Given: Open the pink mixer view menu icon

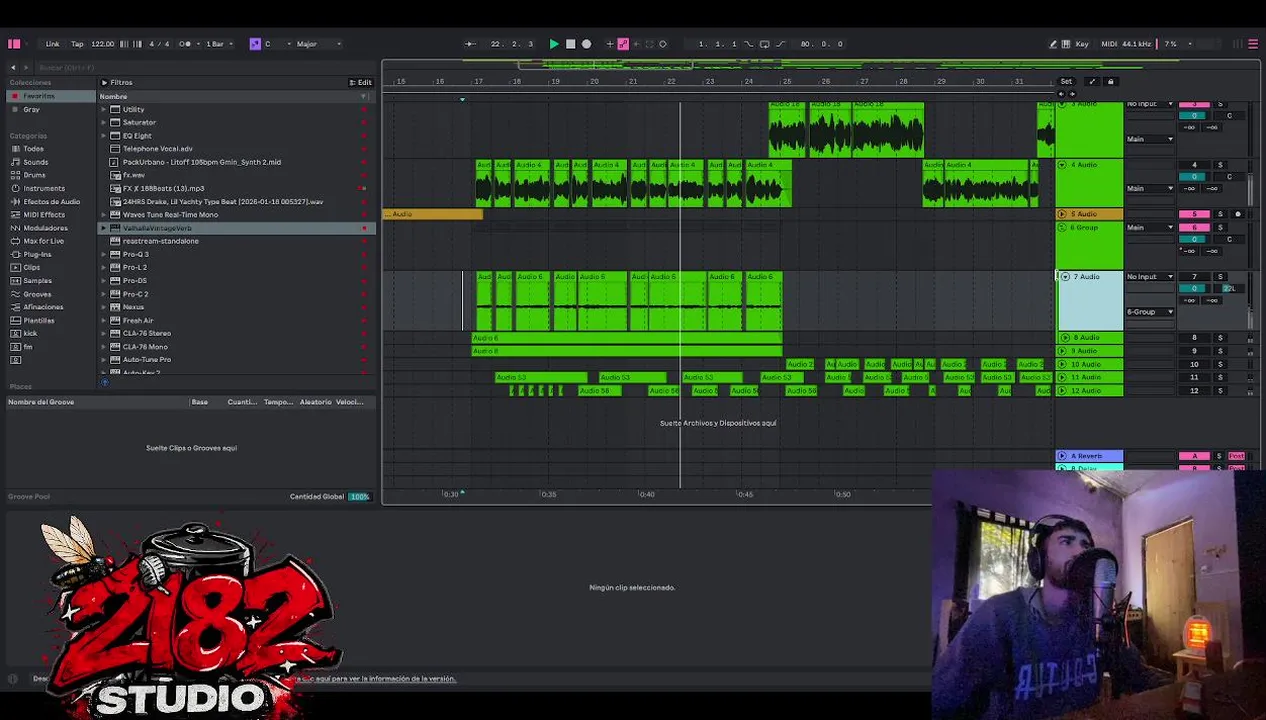Looking at the screenshot, I should pyautogui.click(x=1253, y=44).
